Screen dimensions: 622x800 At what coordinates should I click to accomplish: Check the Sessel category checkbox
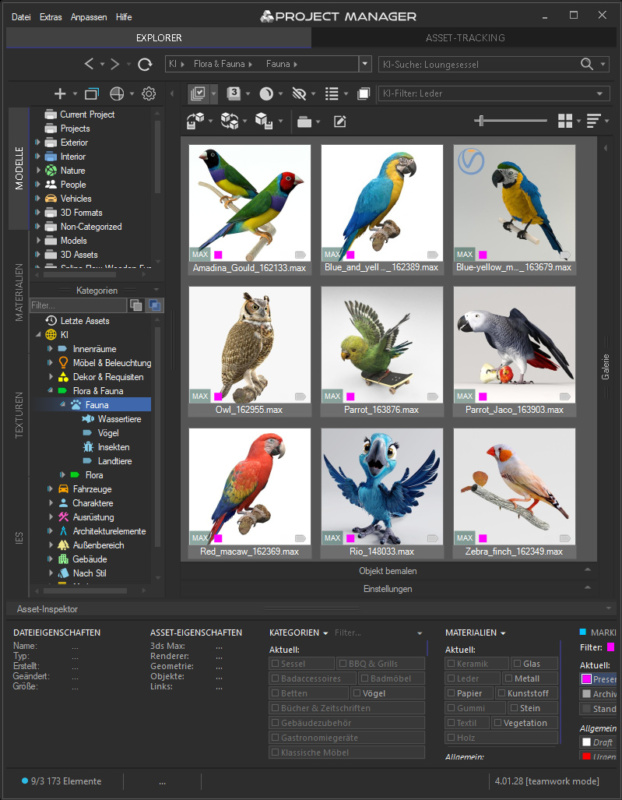pyautogui.click(x=276, y=664)
